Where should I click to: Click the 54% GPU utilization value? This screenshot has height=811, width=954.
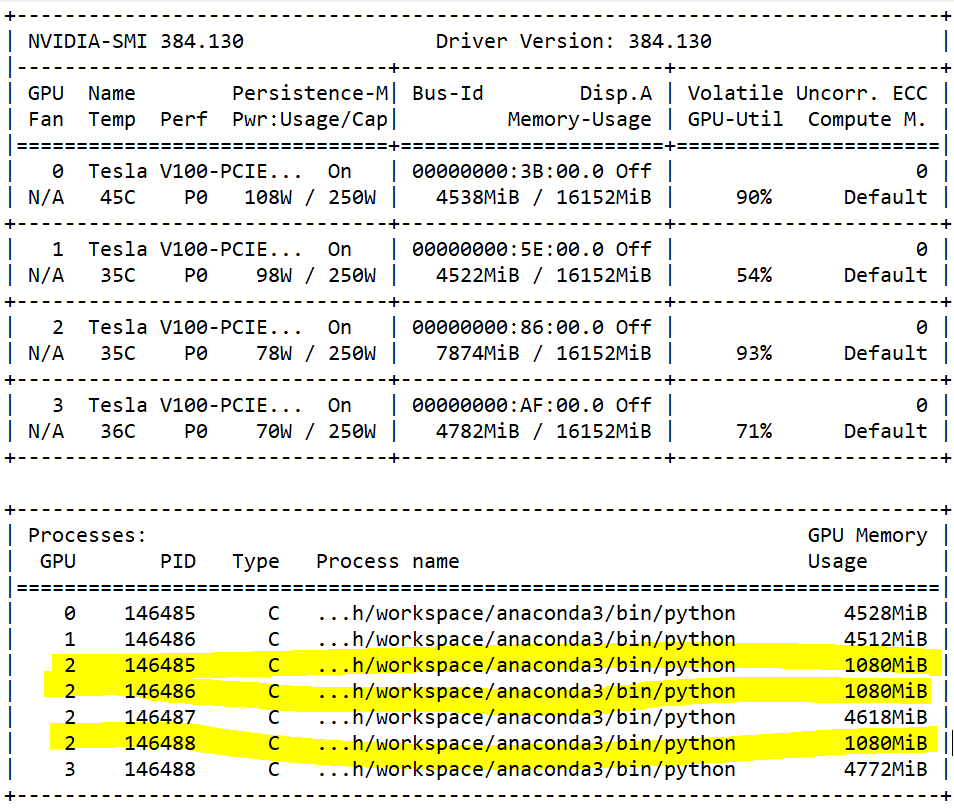[752, 276]
